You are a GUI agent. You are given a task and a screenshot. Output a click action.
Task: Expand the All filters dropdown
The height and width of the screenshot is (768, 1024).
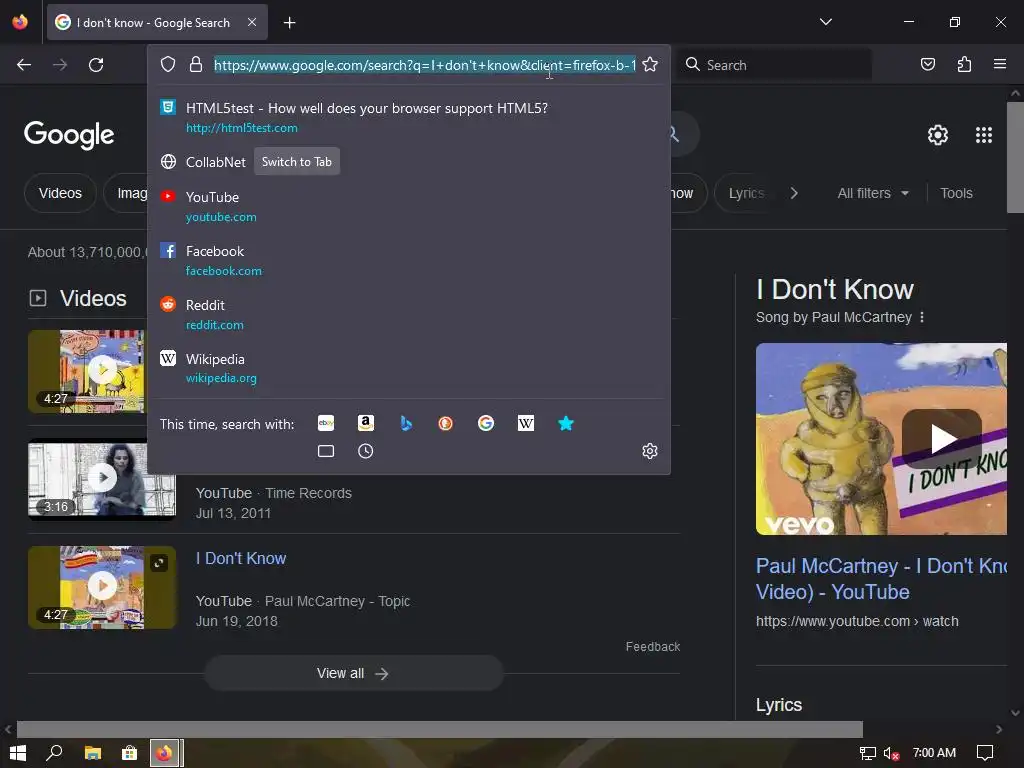click(873, 193)
